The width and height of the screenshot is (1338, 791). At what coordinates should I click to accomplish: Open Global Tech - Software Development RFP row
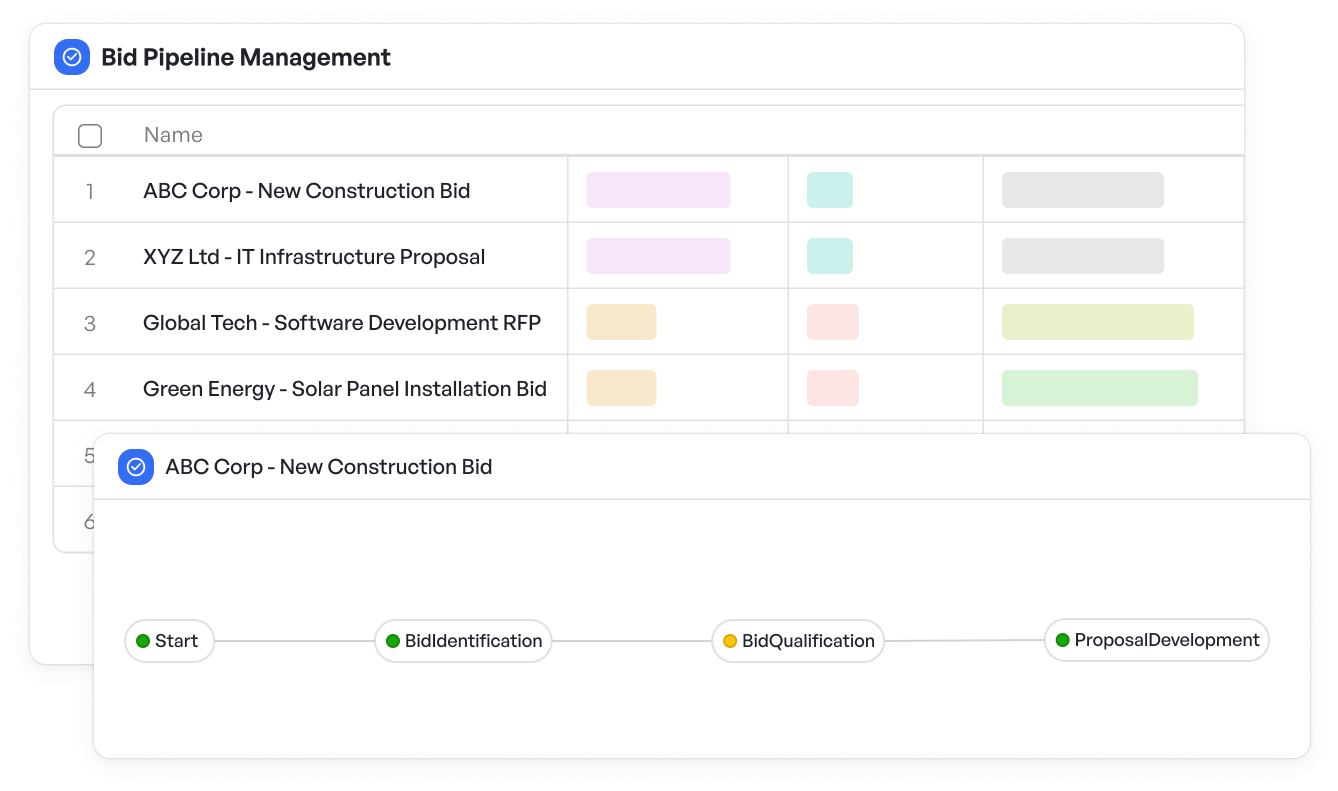(x=342, y=323)
